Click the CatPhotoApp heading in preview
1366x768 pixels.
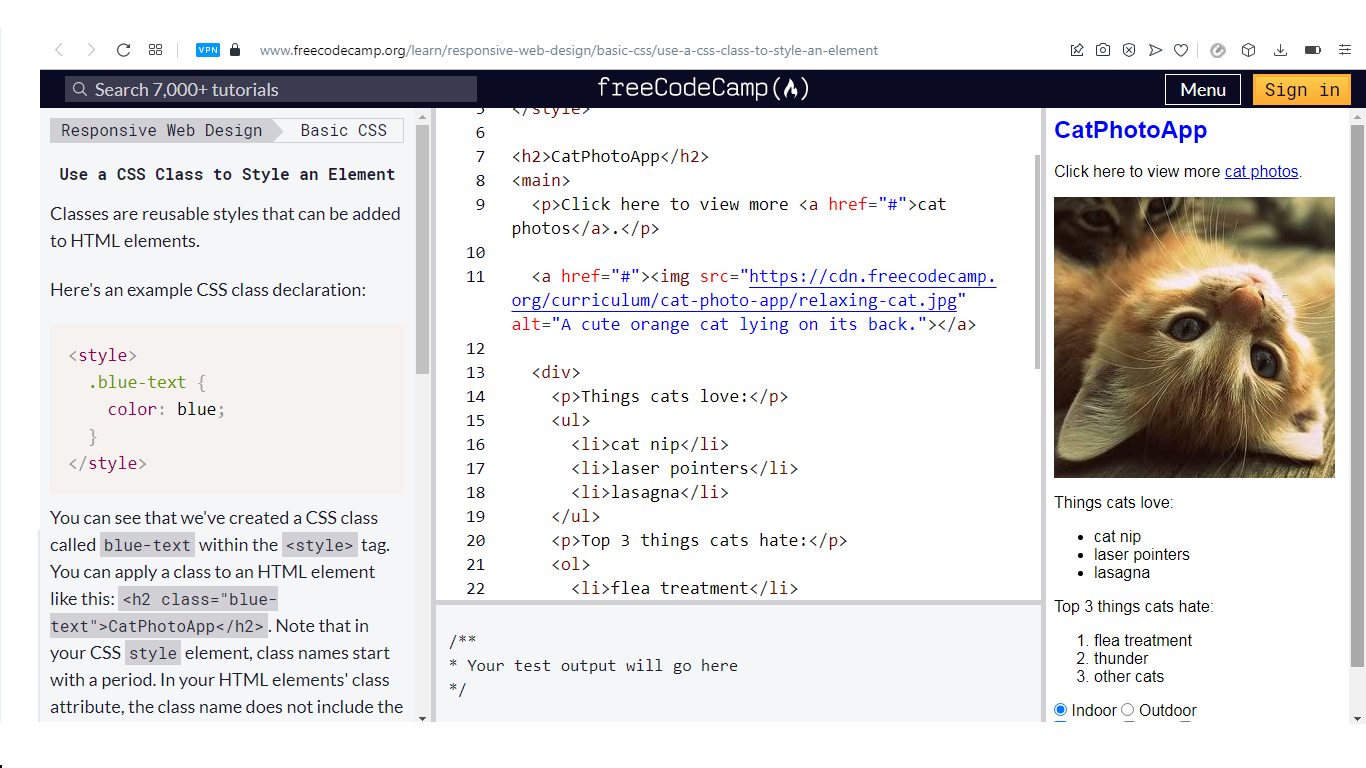tap(1130, 130)
